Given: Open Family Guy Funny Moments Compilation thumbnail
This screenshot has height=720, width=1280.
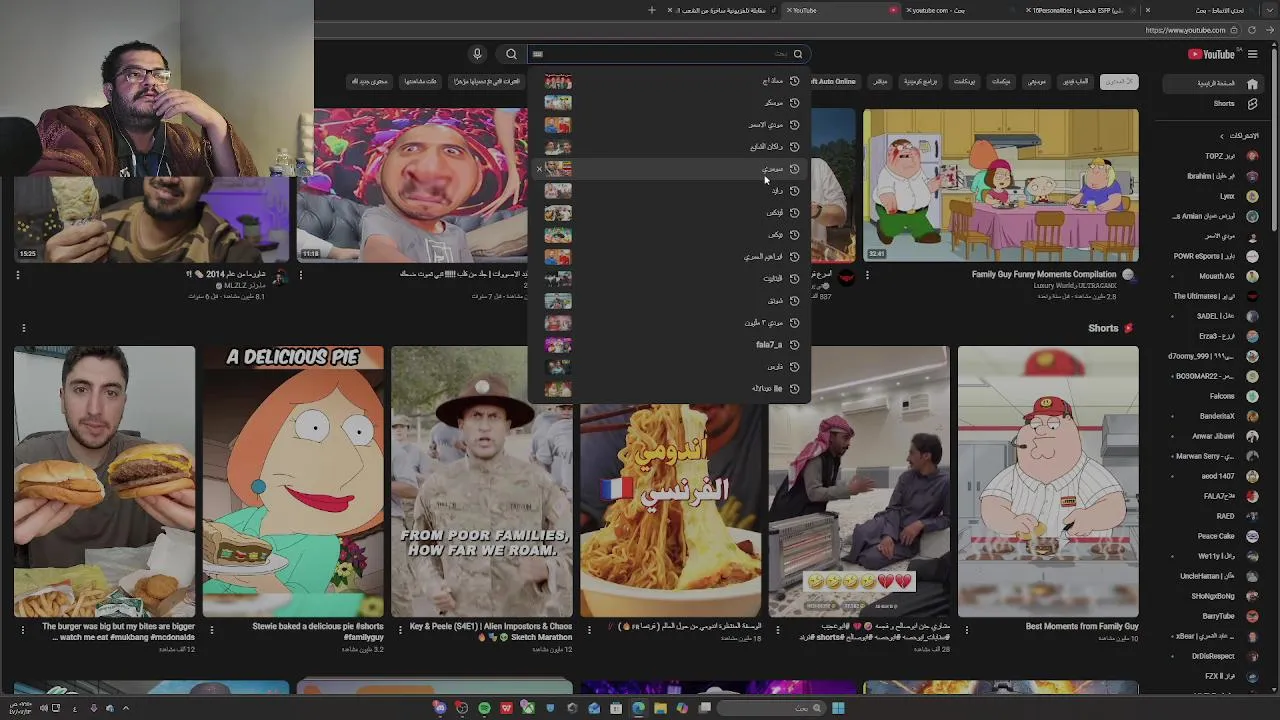Looking at the screenshot, I should pos(1000,185).
